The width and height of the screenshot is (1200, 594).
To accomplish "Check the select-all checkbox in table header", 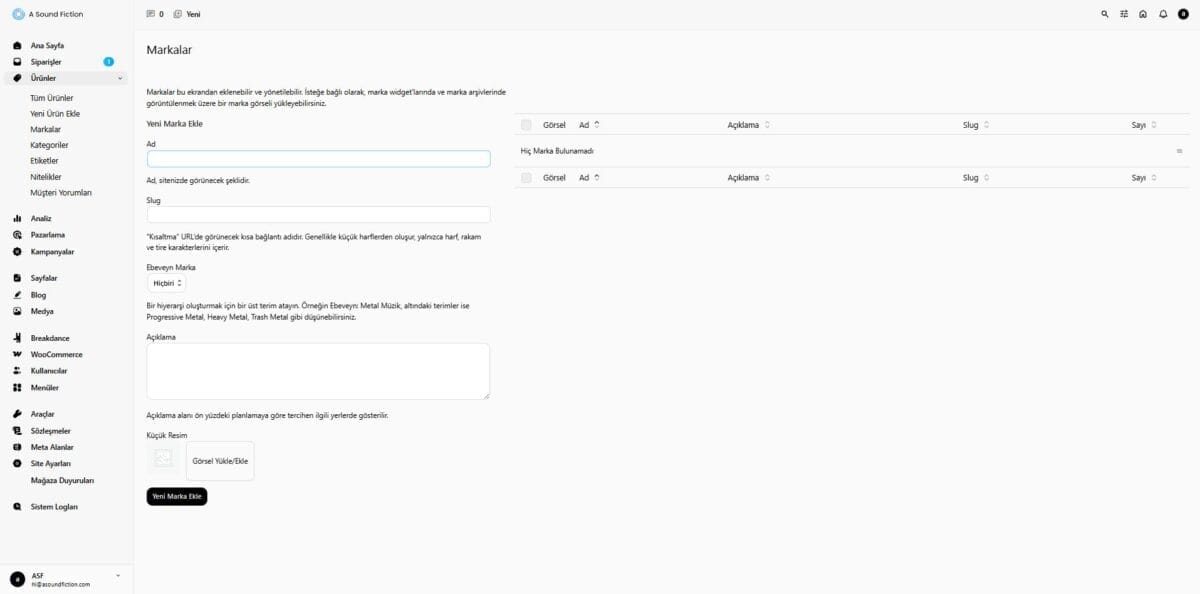I will click(x=526, y=125).
